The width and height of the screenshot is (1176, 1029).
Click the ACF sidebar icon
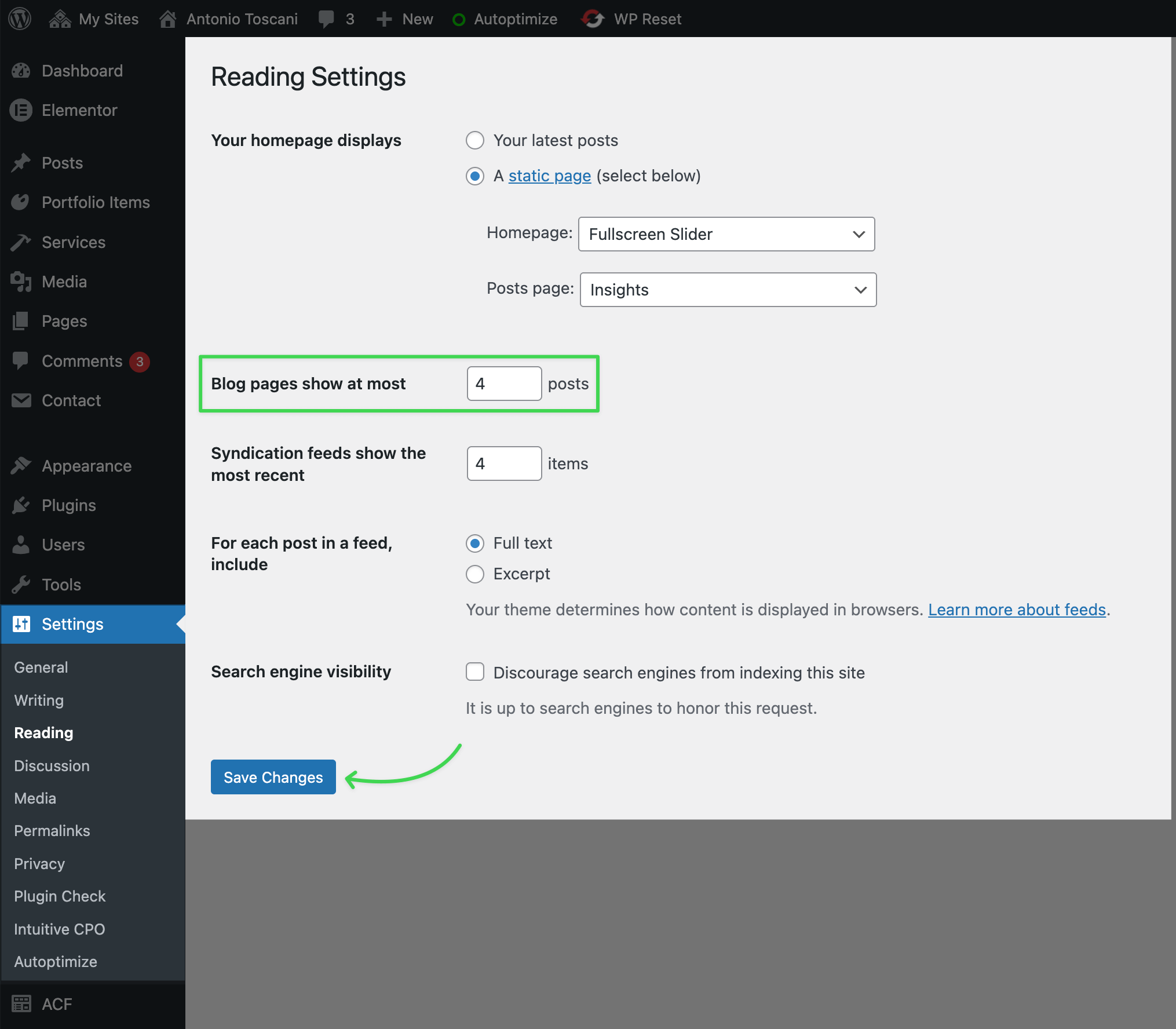point(21,1004)
